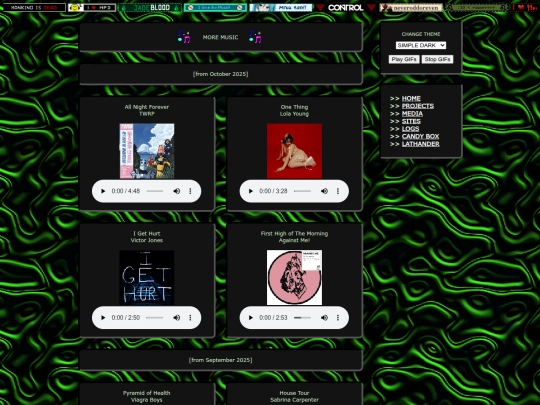Mute First High of The Morning player
This screenshot has width=540, height=405.
[x=324, y=318]
